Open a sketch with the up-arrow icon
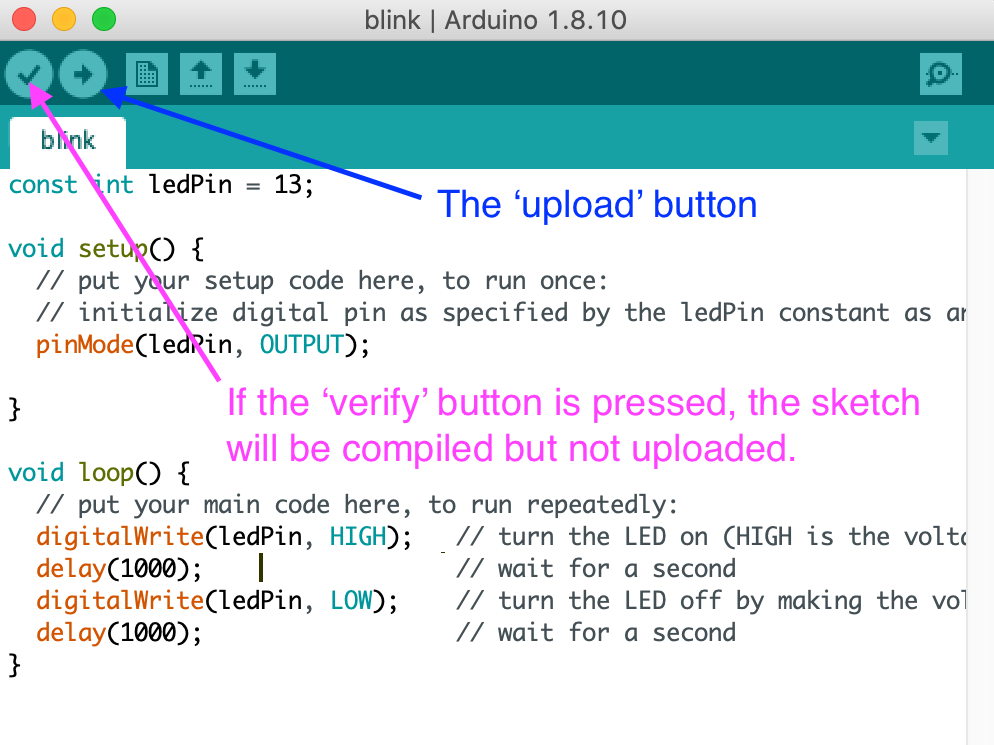Image resolution: width=994 pixels, height=745 pixels. coord(201,74)
